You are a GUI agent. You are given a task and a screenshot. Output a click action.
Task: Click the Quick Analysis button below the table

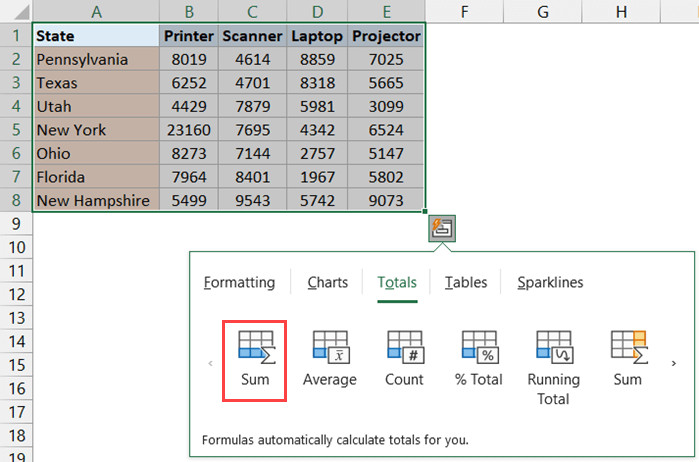click(x=441, y=227)
